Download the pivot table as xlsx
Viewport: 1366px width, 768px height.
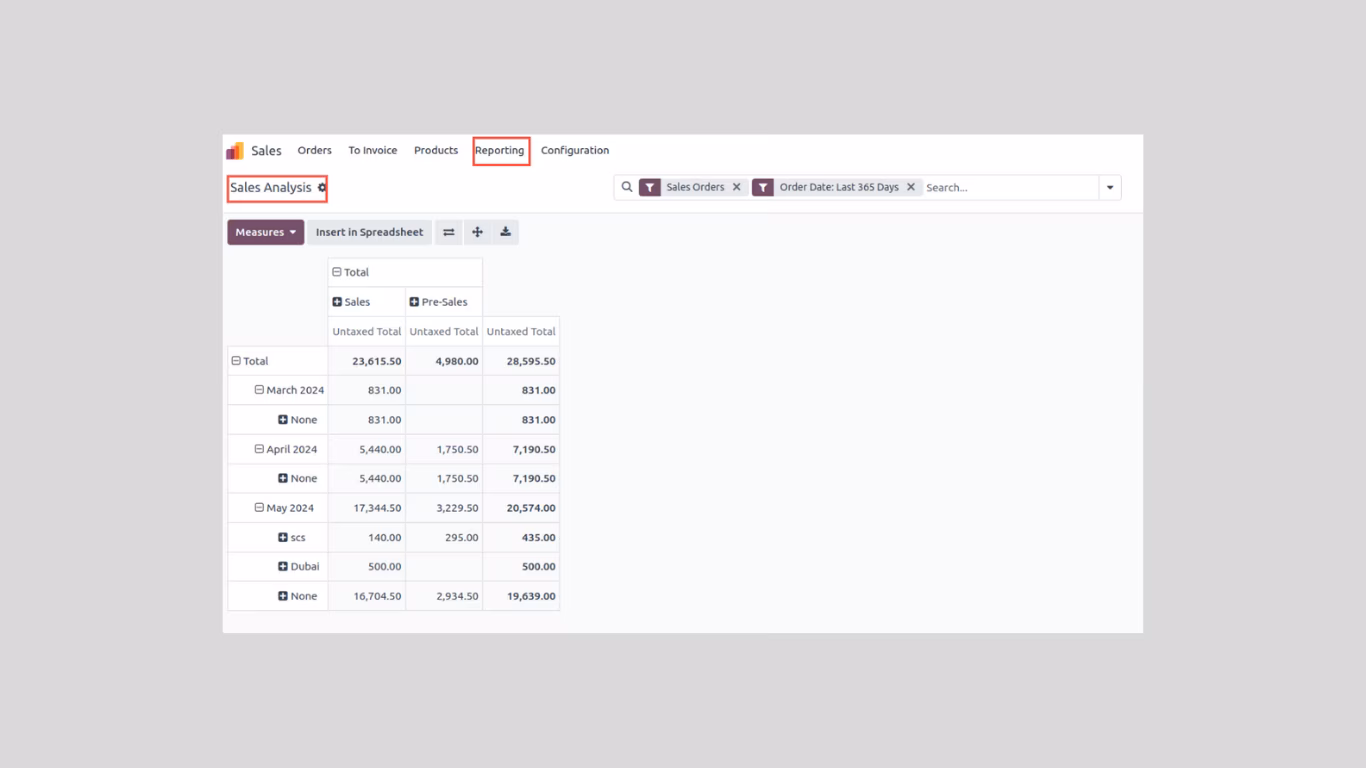(x=506, y=232)
